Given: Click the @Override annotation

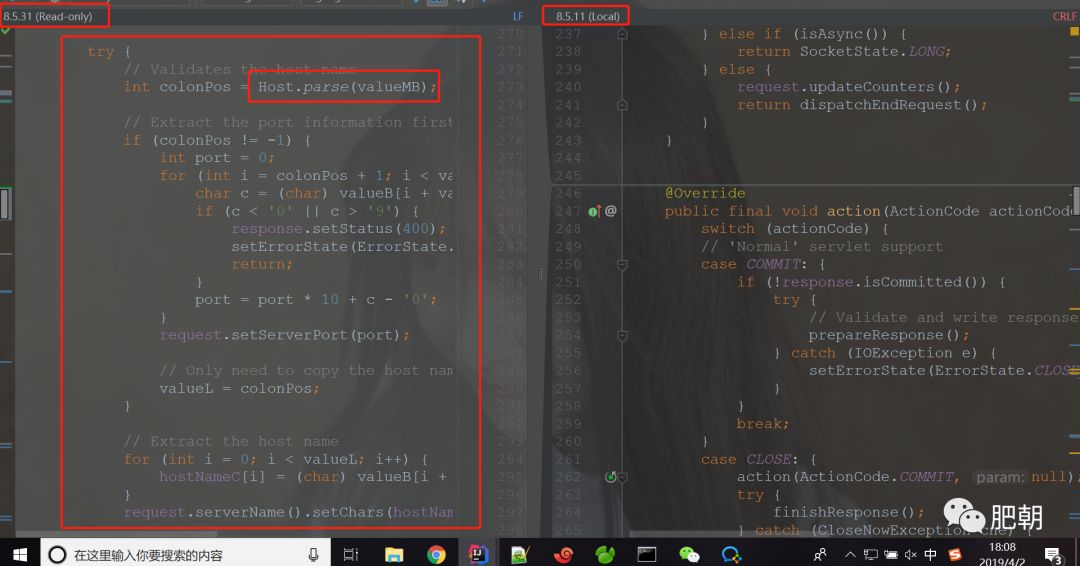Looking at the screenshot, I should pos(705,193).
